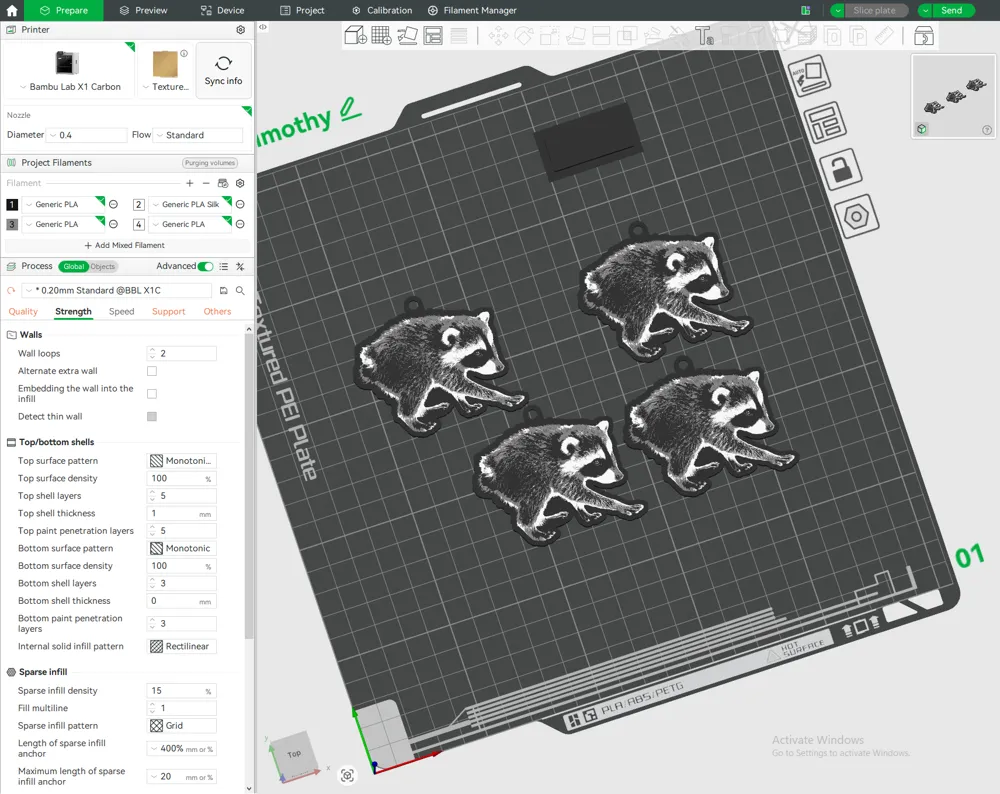1000x794 pixels.
Task: Open the Filament Manager tab
Action: (472, 10)
